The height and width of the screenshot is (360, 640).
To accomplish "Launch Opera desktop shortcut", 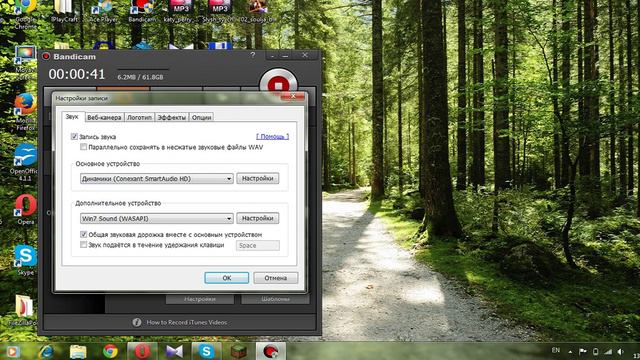I will click(25, 209).
